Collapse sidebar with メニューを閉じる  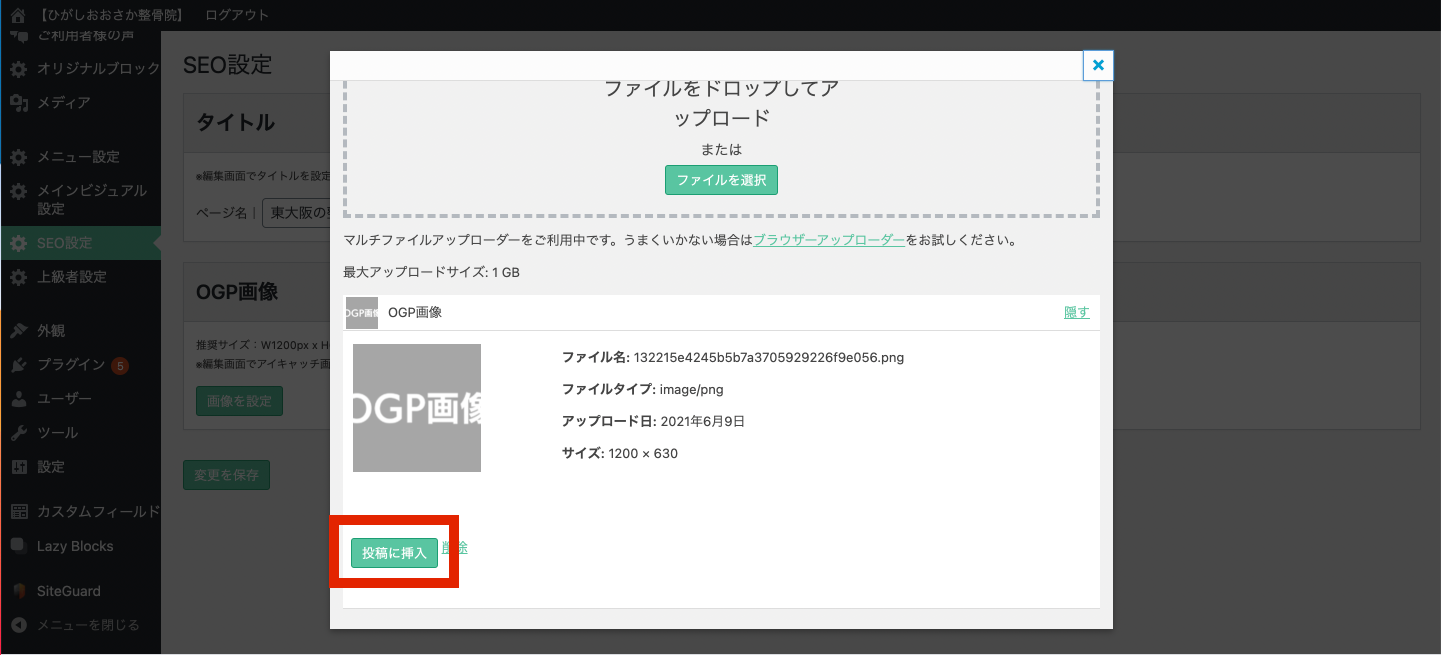pyautogui.click(x=87, y=625)
